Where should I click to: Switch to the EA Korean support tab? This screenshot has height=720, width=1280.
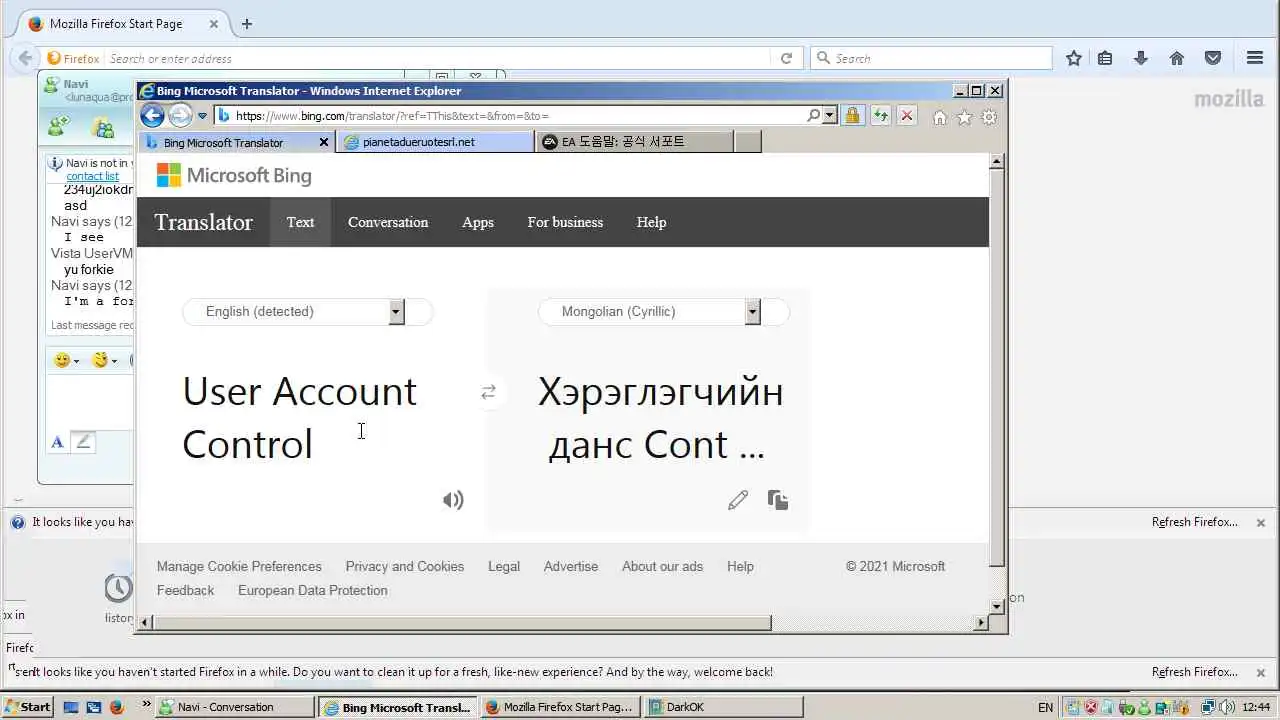pos(635,142)
